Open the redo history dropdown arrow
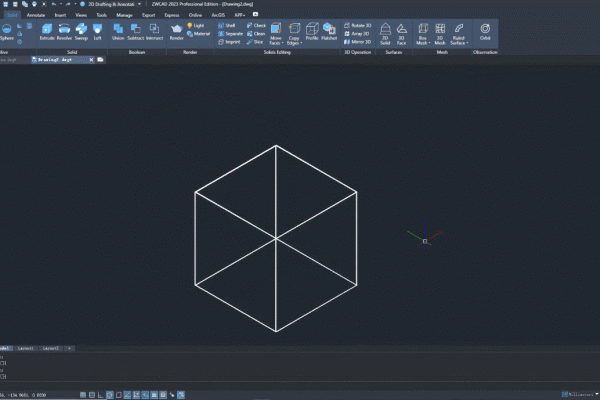 pyautogui.click(x=75, y=4)
